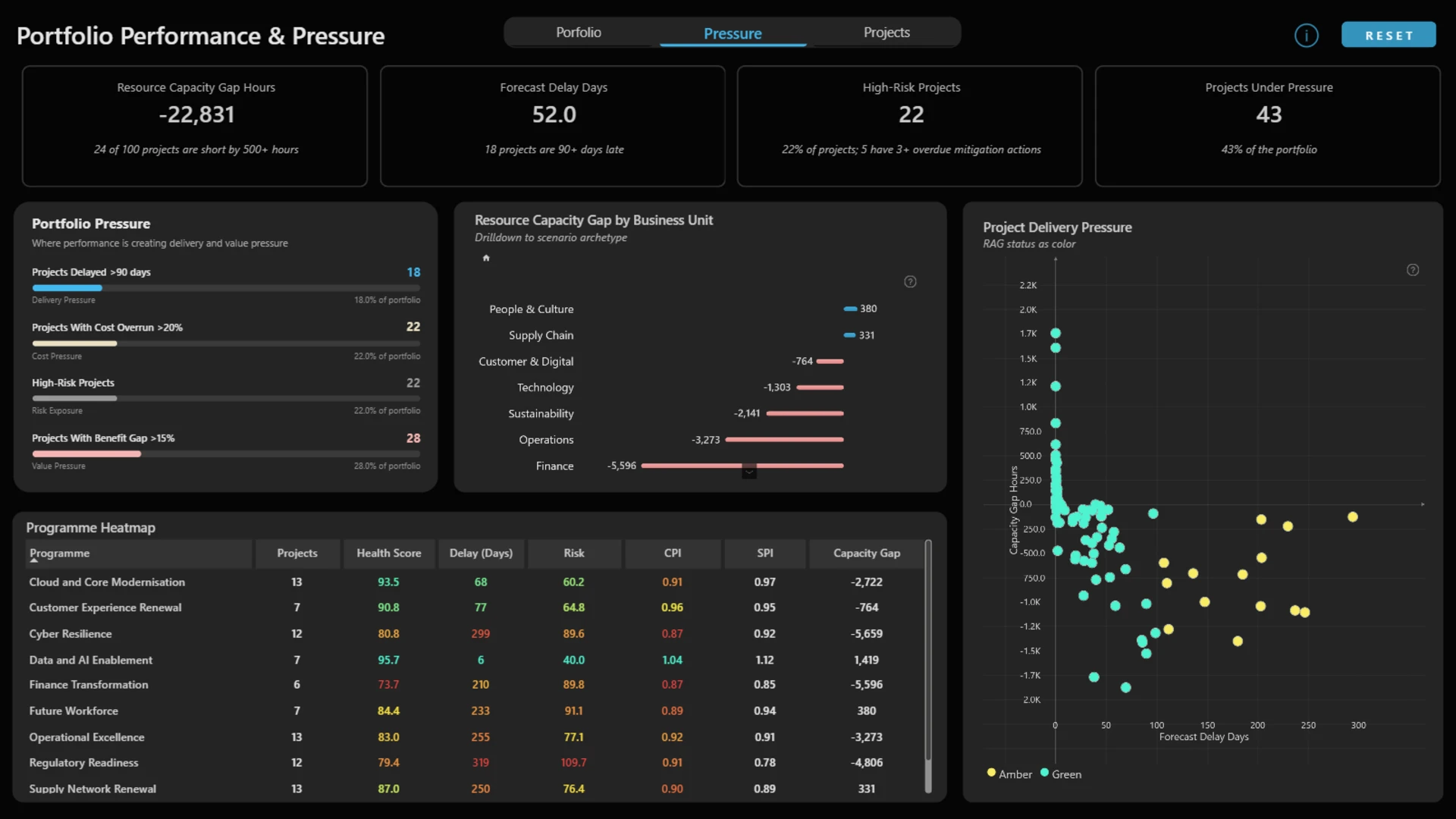Click the Programme Heatmap vertical scrollbar

coord(928,666)
